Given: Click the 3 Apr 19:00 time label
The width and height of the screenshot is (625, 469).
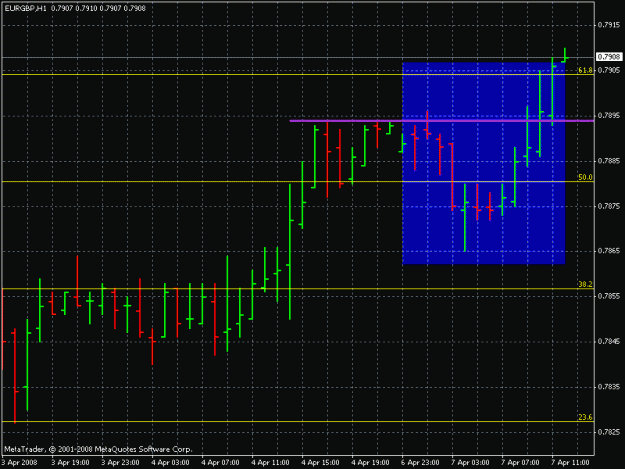Looking at the screenshot, I should [x=70, y=463].
